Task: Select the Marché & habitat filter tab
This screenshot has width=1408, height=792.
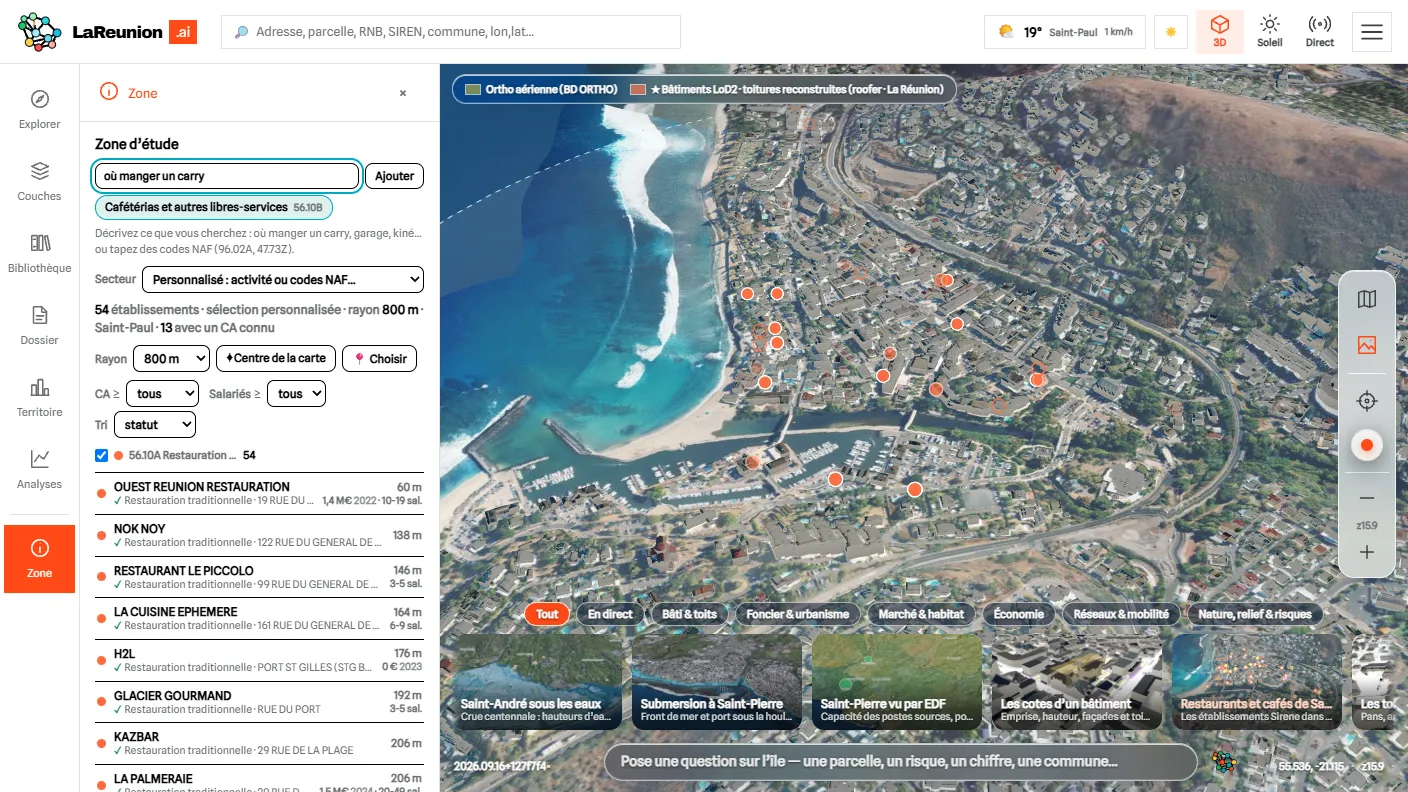Action: tap(921, 614)
